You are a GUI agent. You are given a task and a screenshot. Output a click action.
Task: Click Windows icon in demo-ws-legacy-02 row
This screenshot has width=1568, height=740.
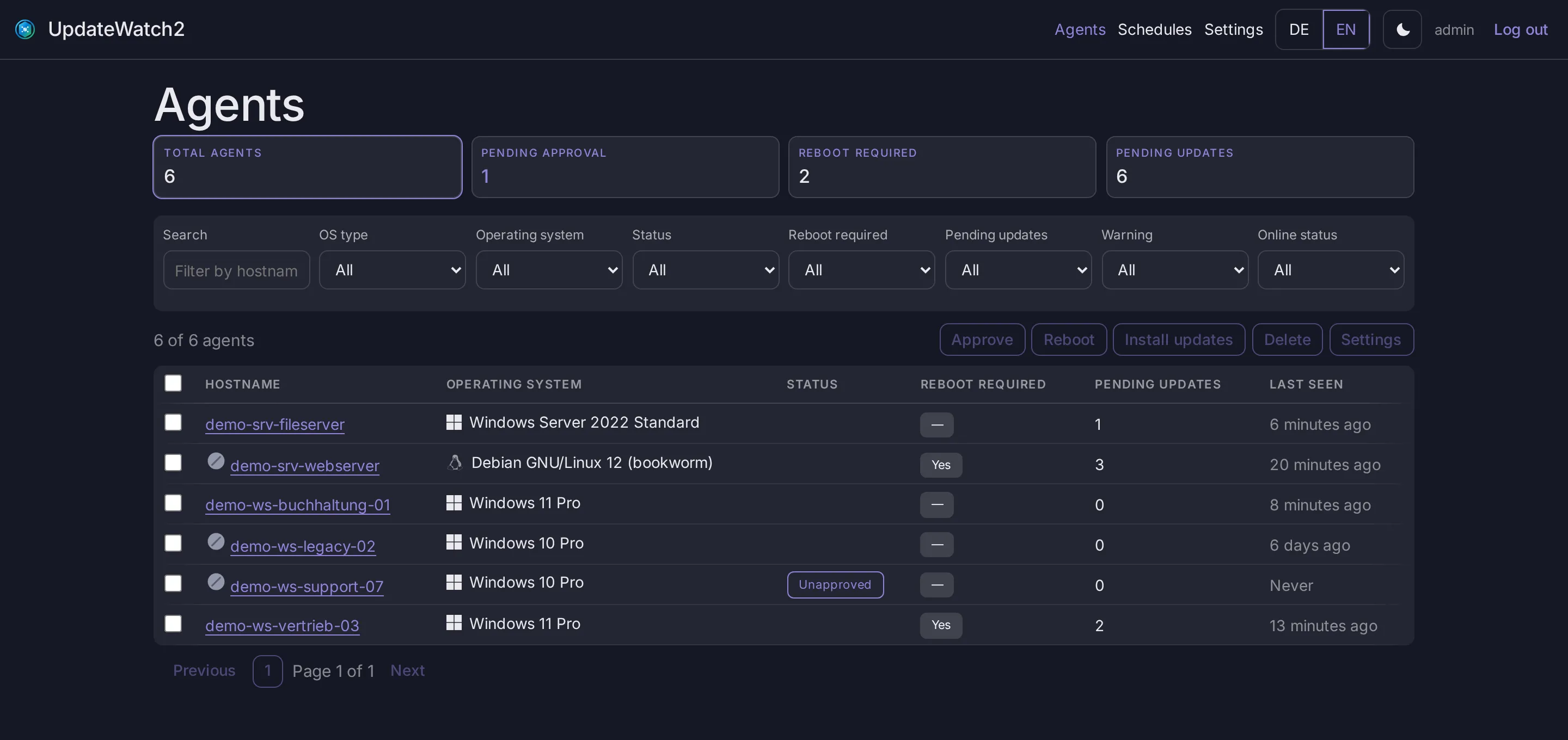[454, 542]
